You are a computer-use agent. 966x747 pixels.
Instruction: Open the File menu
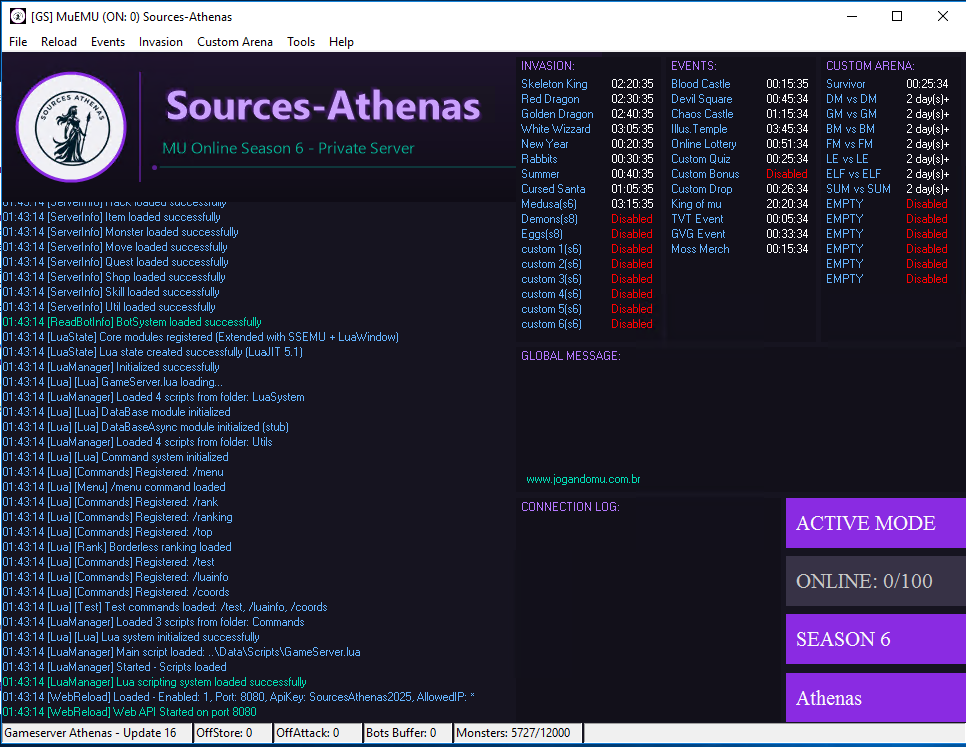coord(17,42)
